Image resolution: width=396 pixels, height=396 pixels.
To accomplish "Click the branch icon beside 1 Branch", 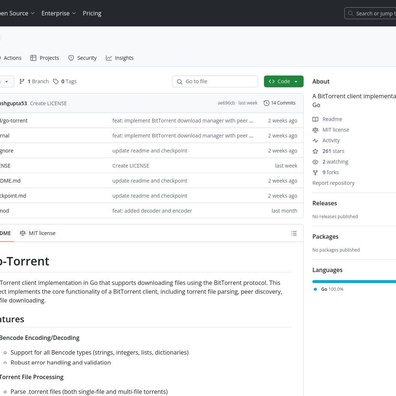I will 22,81.
